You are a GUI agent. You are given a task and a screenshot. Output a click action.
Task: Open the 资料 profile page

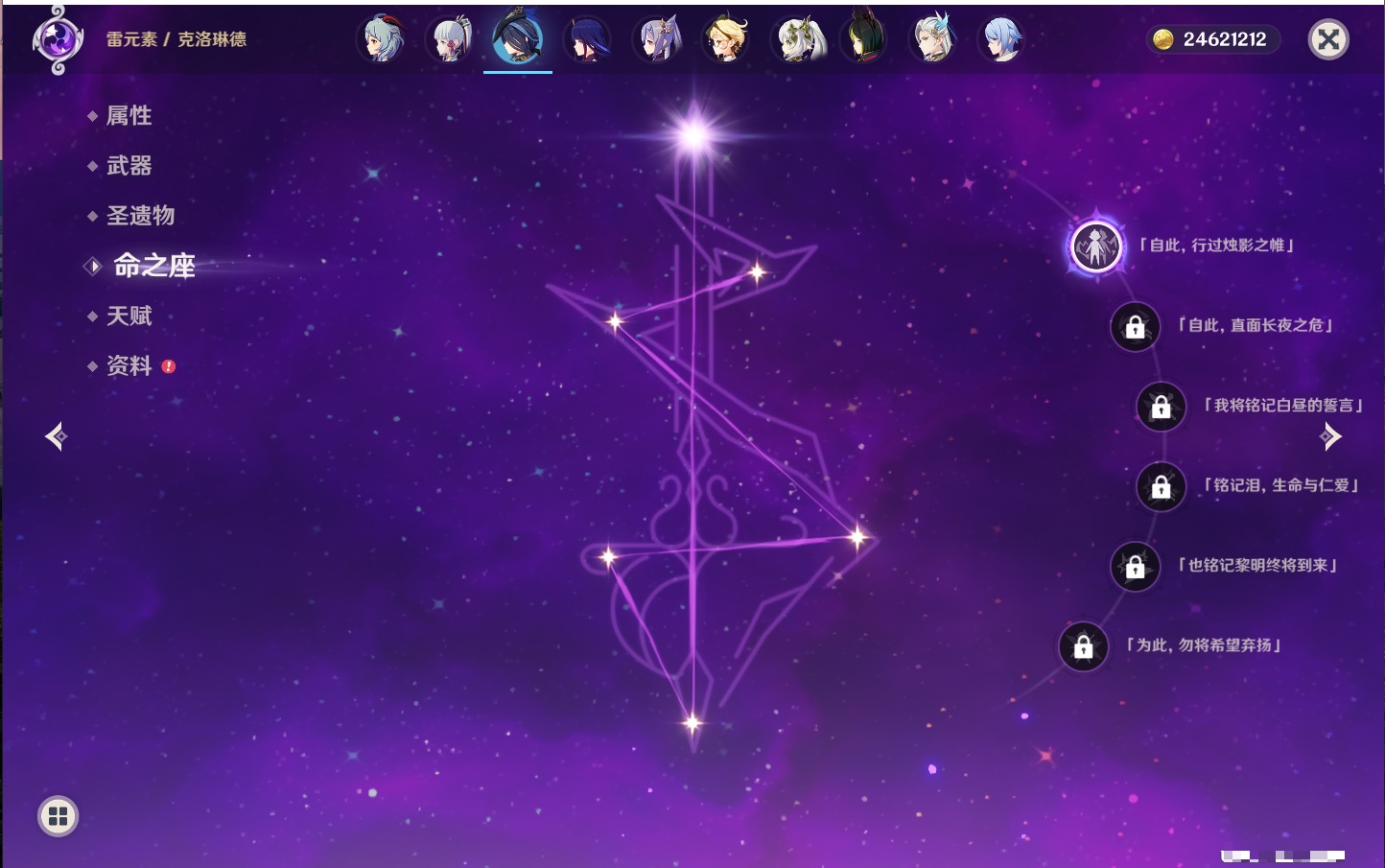click(129, 365)
